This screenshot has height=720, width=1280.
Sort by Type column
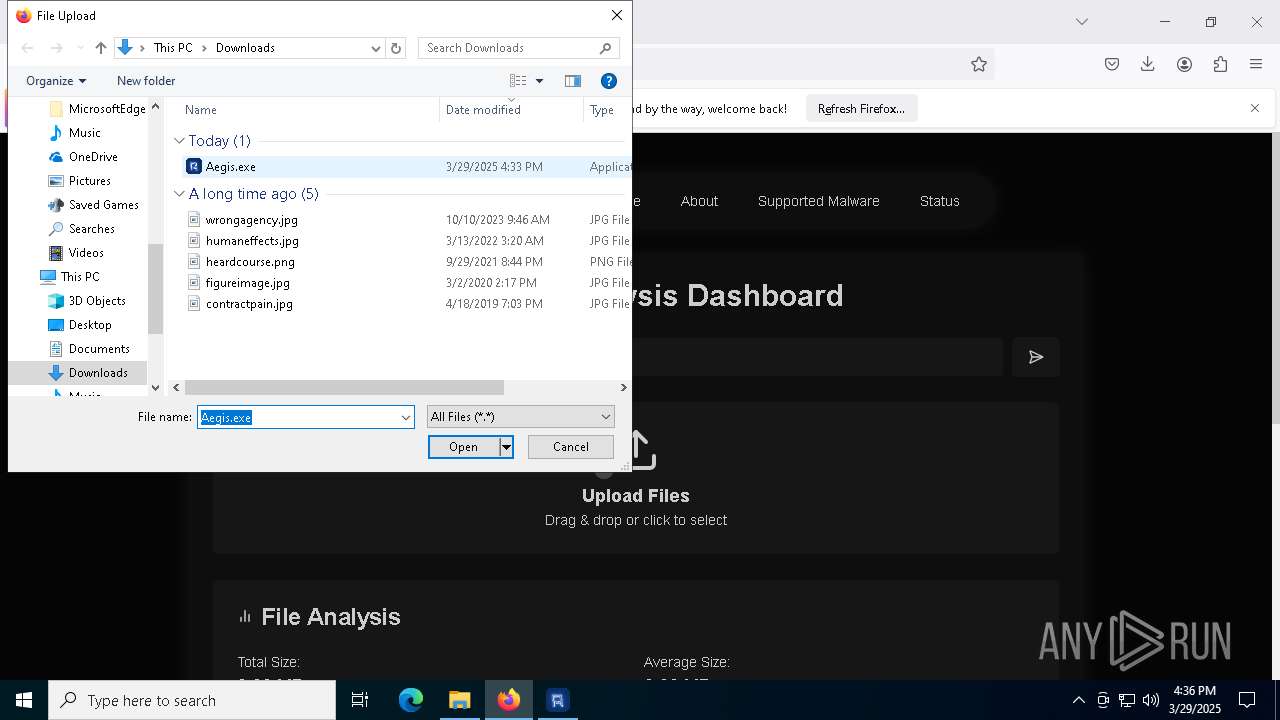click(602, 110)
